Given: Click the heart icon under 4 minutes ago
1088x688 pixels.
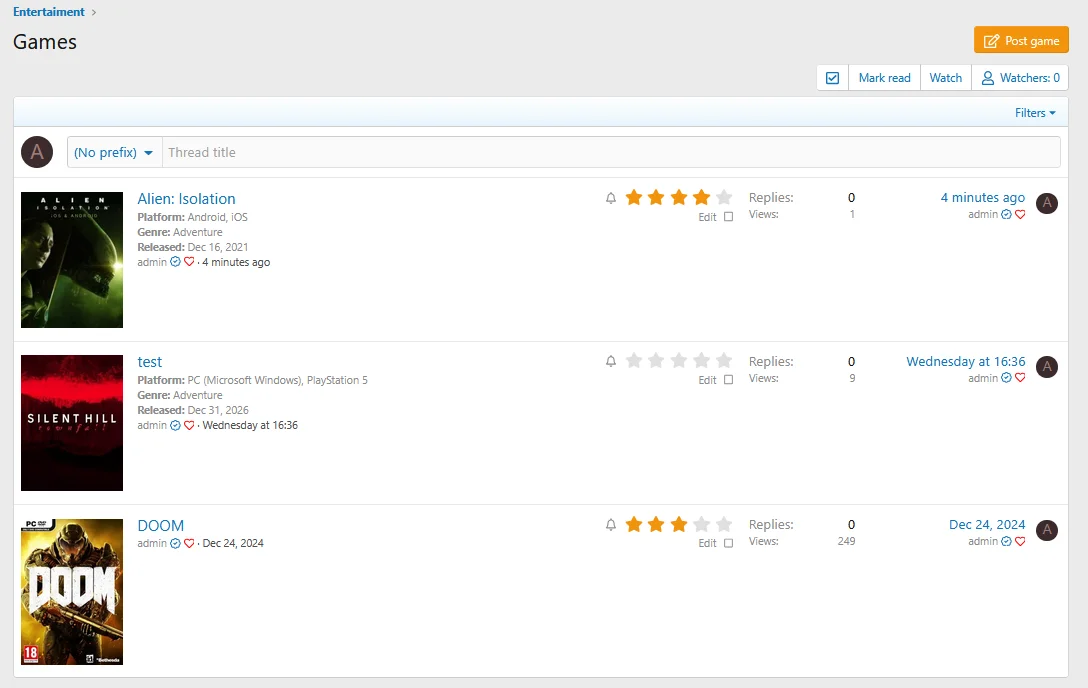Looking at the screenshot, I should pyautogui.click(x=1020, y=214).
